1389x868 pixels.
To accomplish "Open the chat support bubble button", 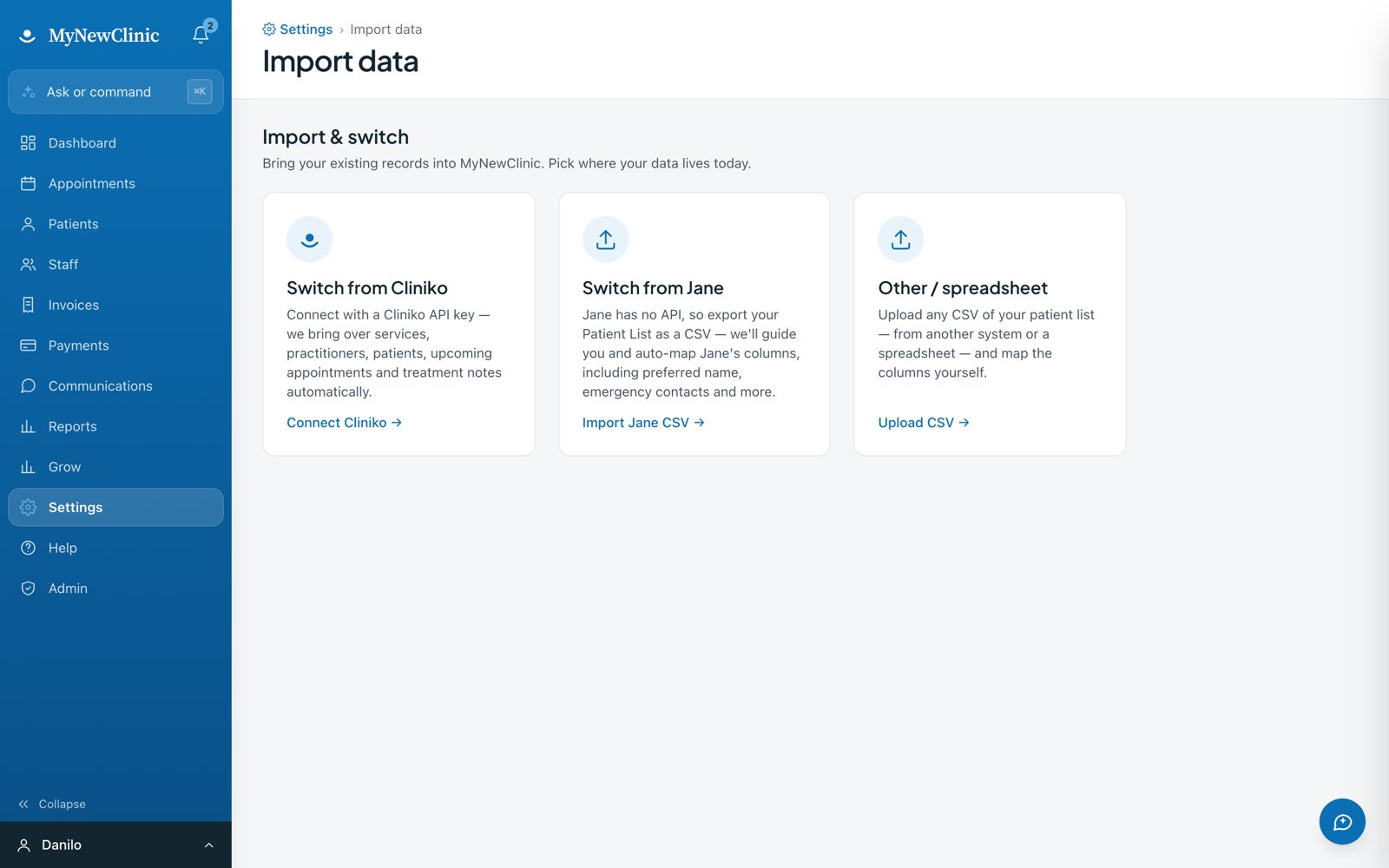I will (1342, 821).
